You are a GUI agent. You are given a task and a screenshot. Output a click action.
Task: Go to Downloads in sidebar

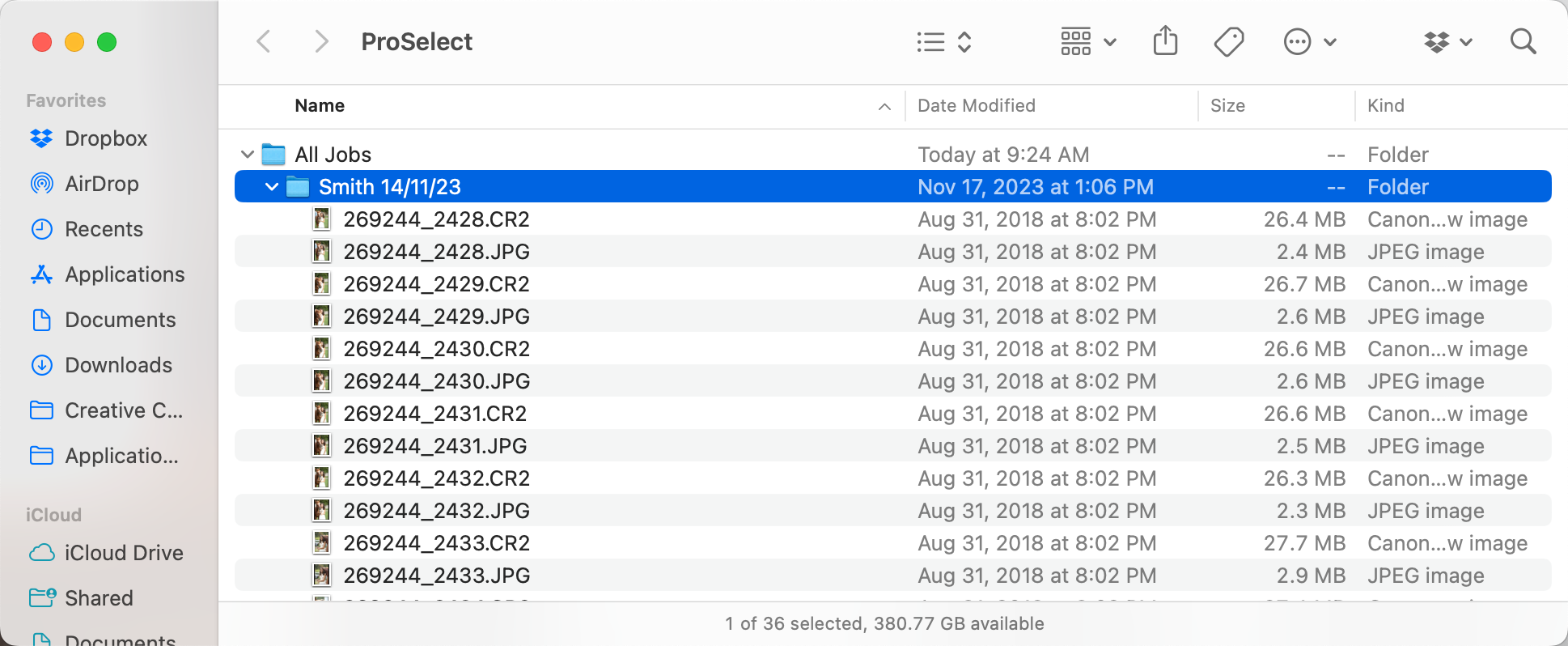[x=118, y=365]
